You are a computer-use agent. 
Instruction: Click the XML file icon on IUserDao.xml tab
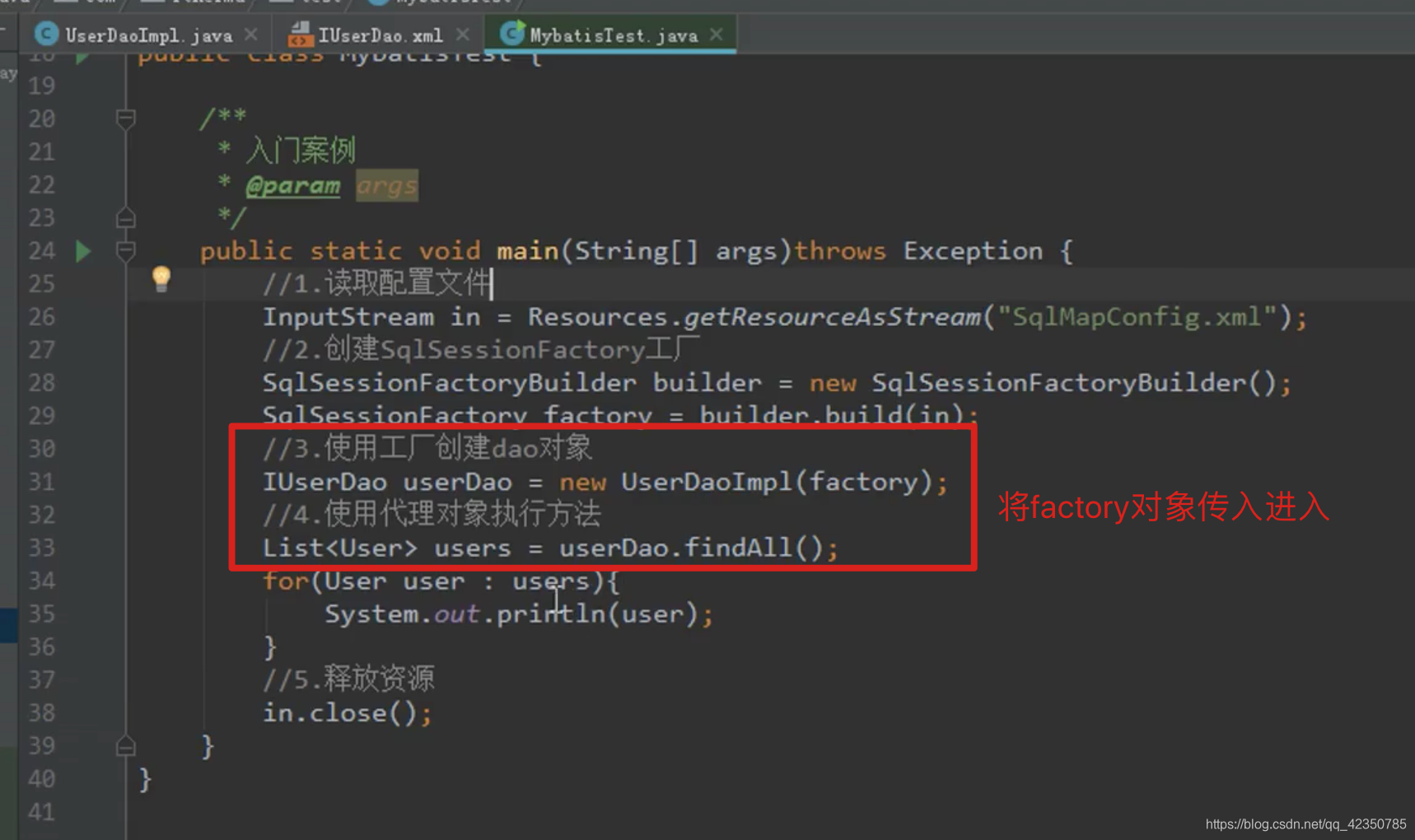[301, 35]
